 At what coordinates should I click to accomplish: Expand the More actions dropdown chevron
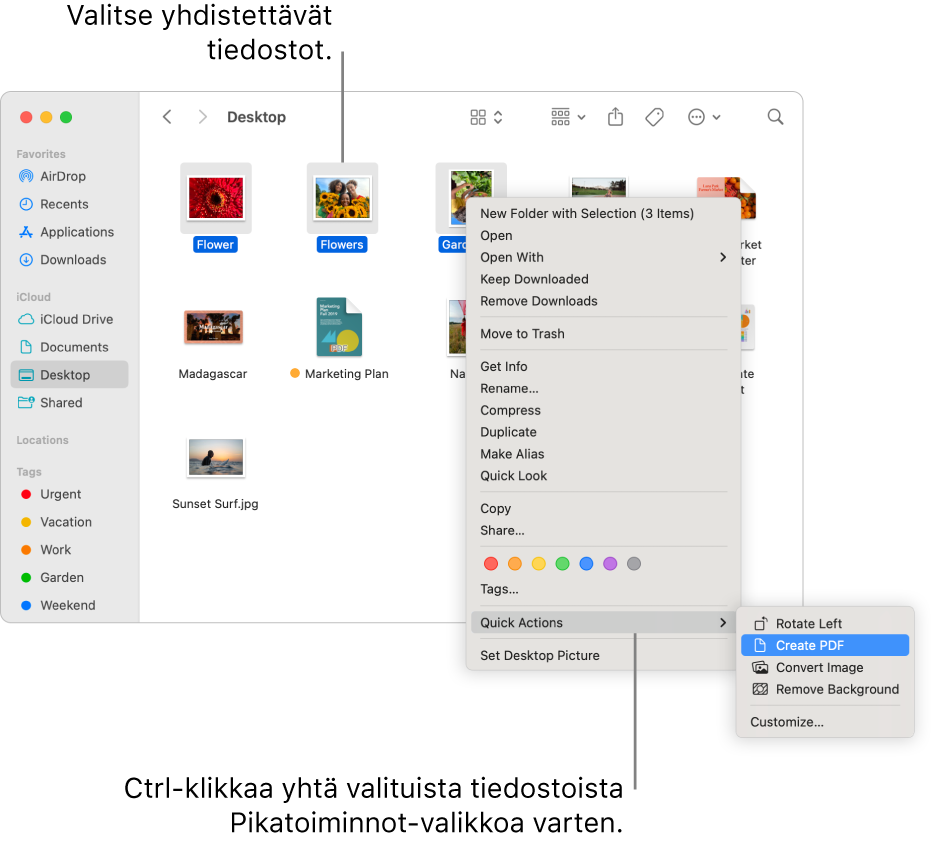click(717, 117)
